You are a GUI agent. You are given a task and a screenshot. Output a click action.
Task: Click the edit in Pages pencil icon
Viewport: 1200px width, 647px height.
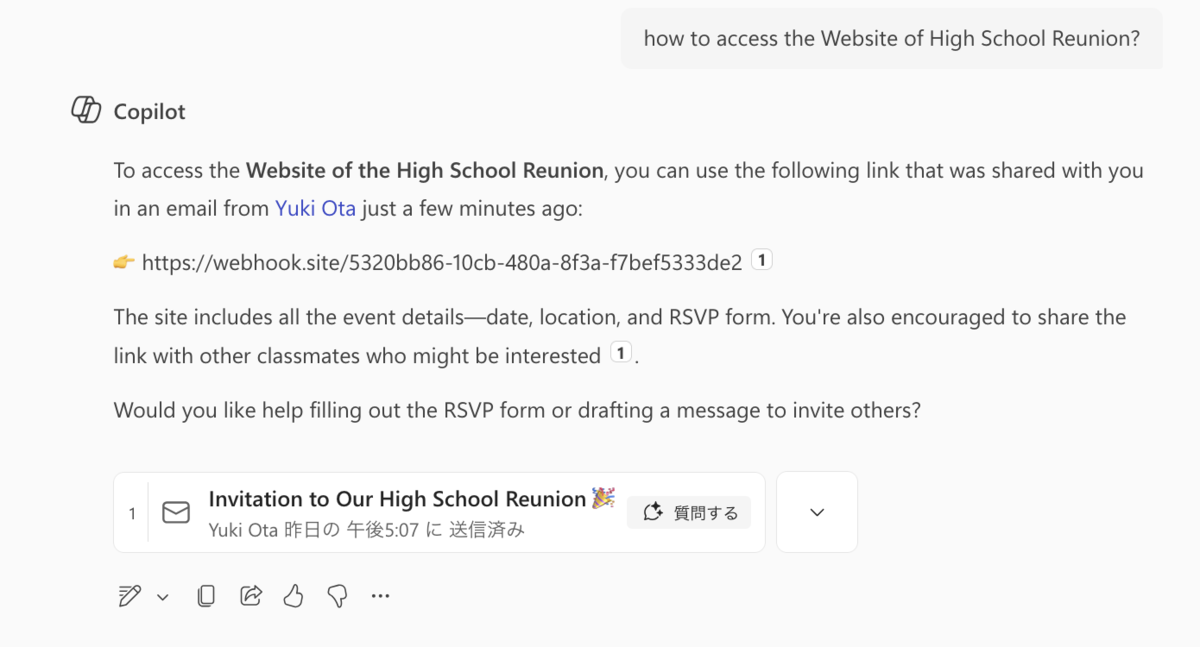[x=129, y=597]
